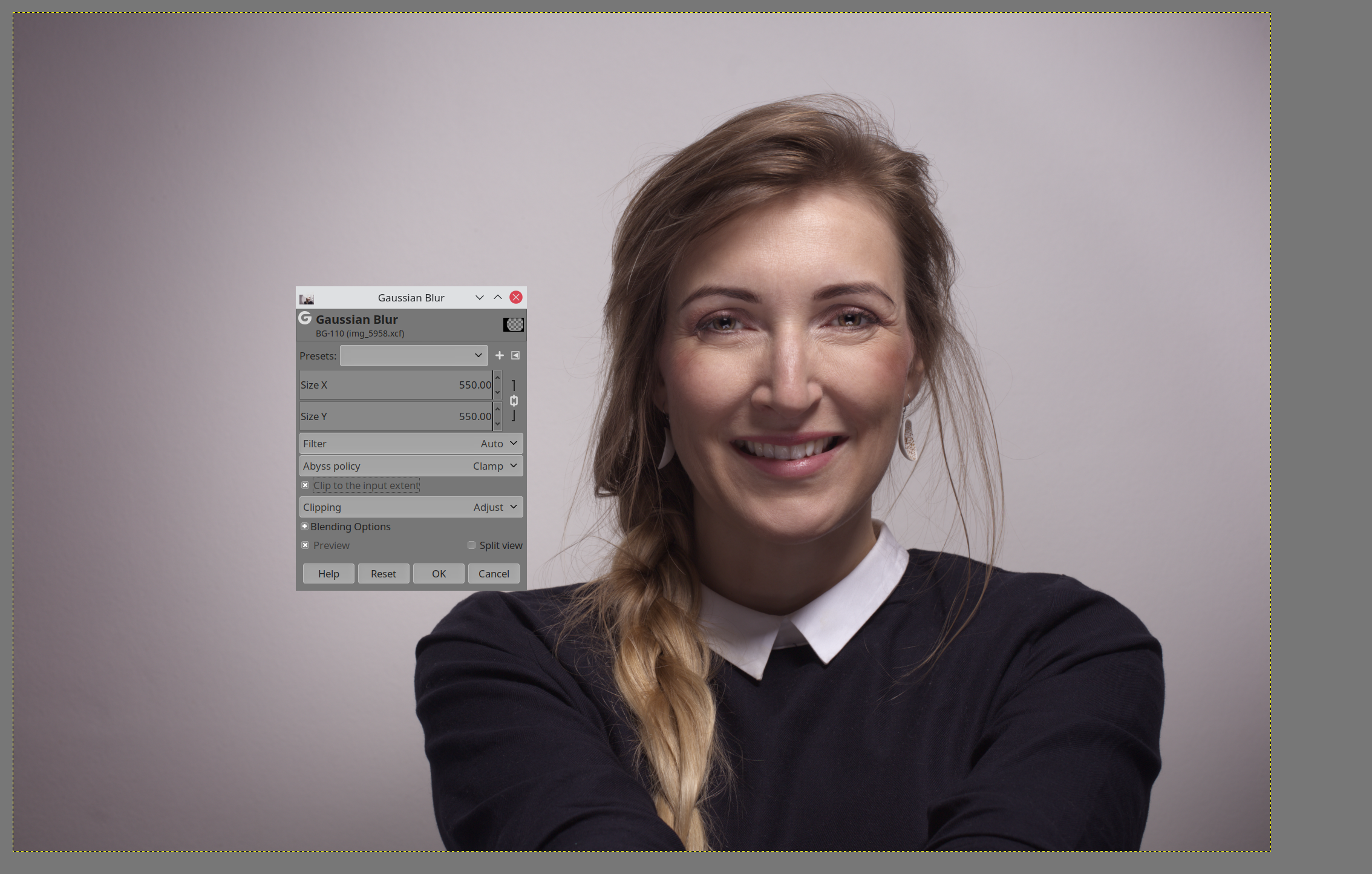1372x874 pixels.
Task: Open the Clipping dropdown set to Adjust
Action: coord(411,507)
